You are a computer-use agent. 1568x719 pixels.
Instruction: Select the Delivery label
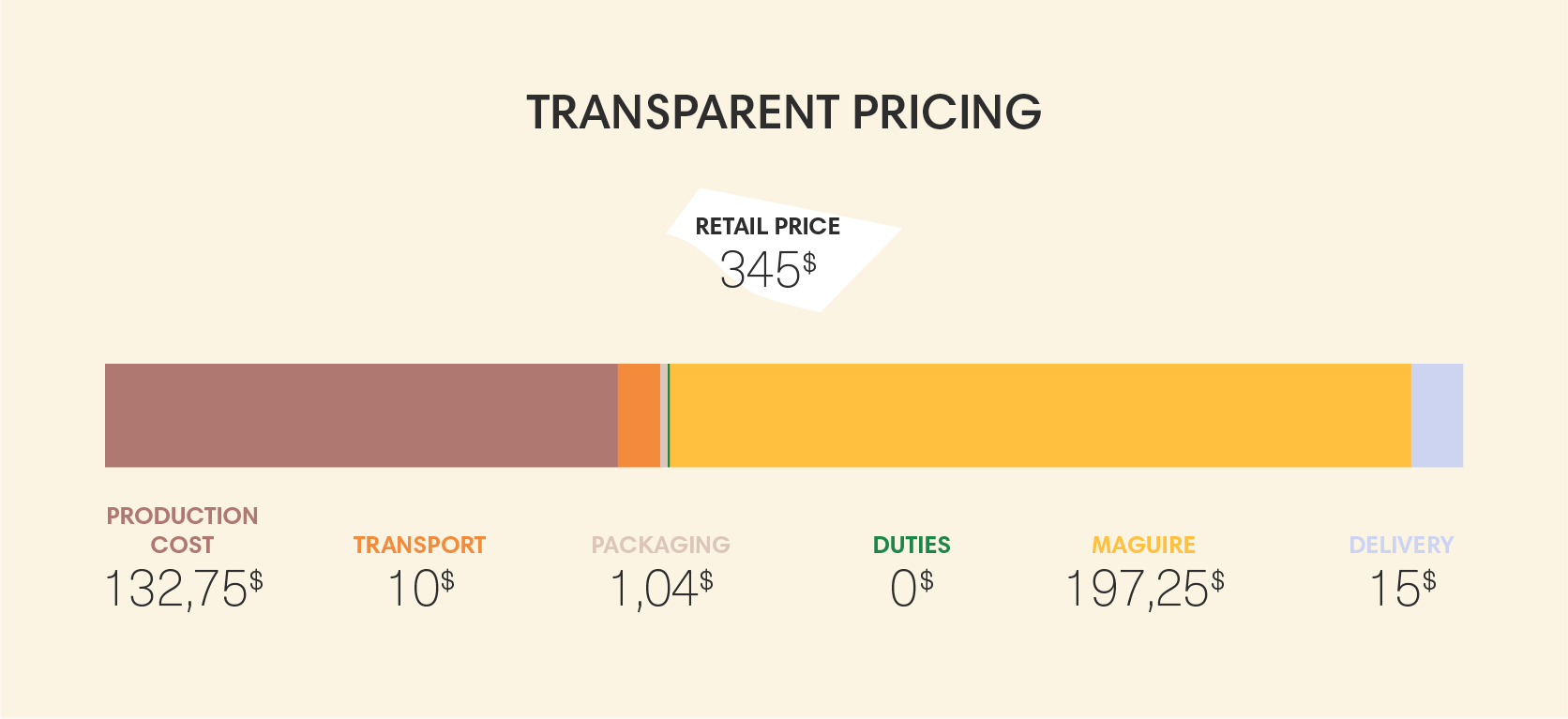click(x=1401, y=545)
